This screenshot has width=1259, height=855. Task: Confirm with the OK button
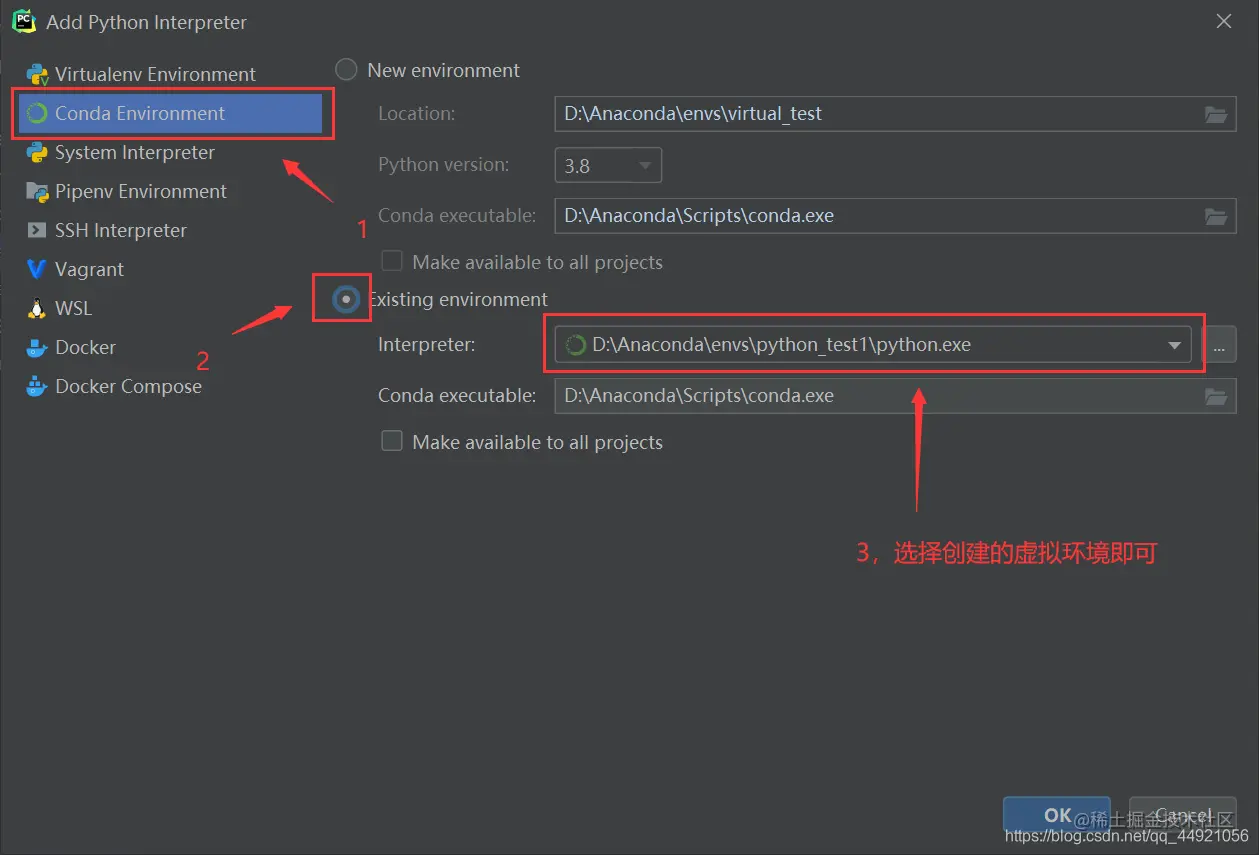click(x=1056, y=815)
